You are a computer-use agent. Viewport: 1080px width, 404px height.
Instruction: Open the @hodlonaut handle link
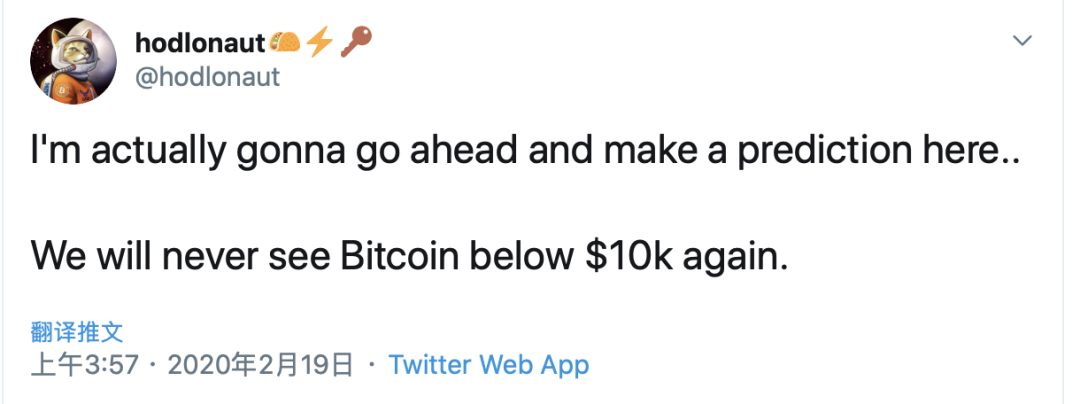[x=207, y=75]
